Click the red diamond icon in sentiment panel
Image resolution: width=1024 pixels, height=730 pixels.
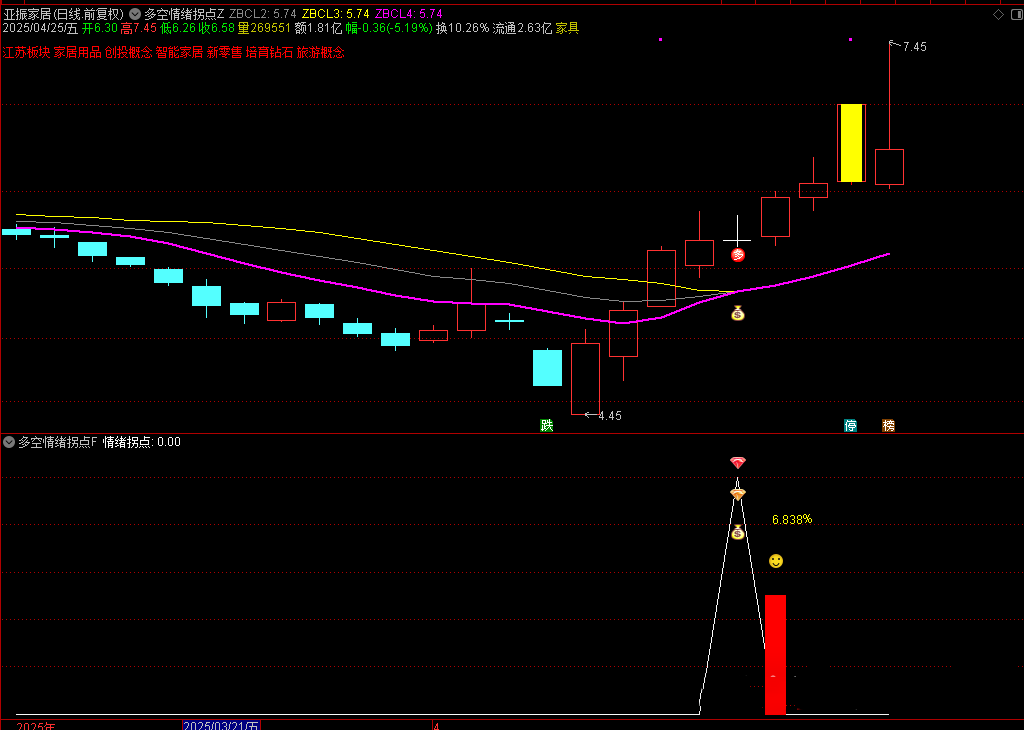point(738,463)
